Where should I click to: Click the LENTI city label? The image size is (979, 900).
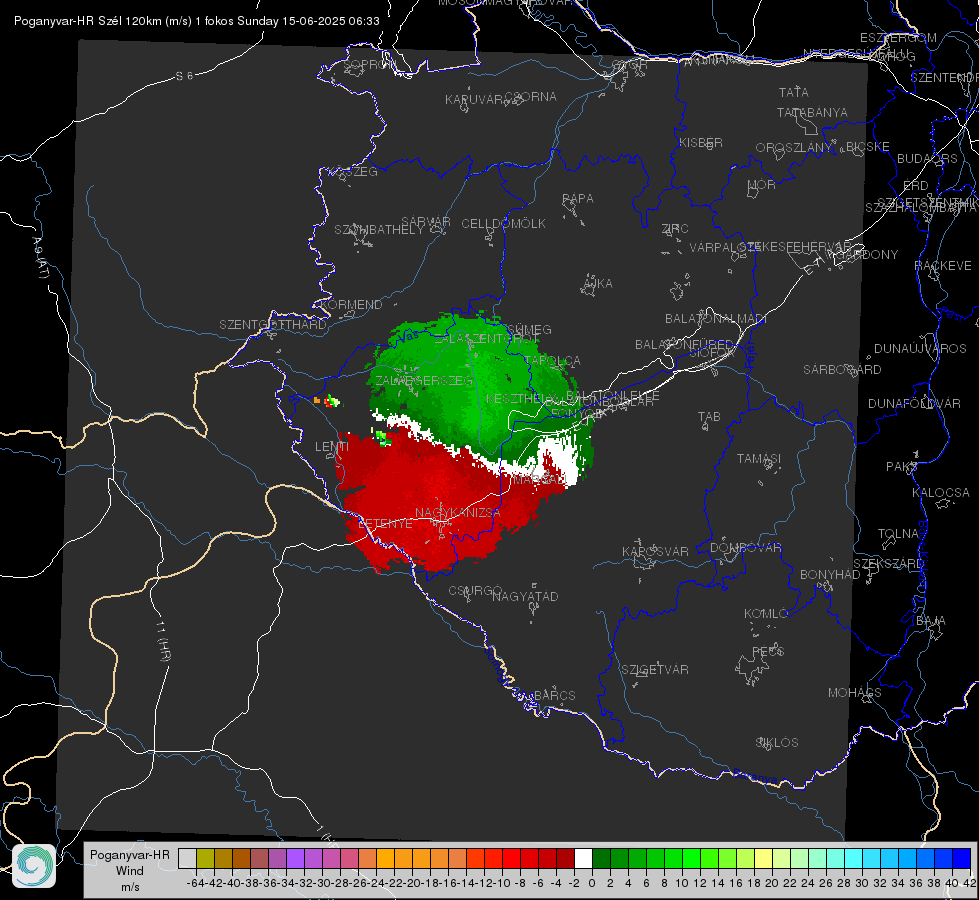point(332,447)
